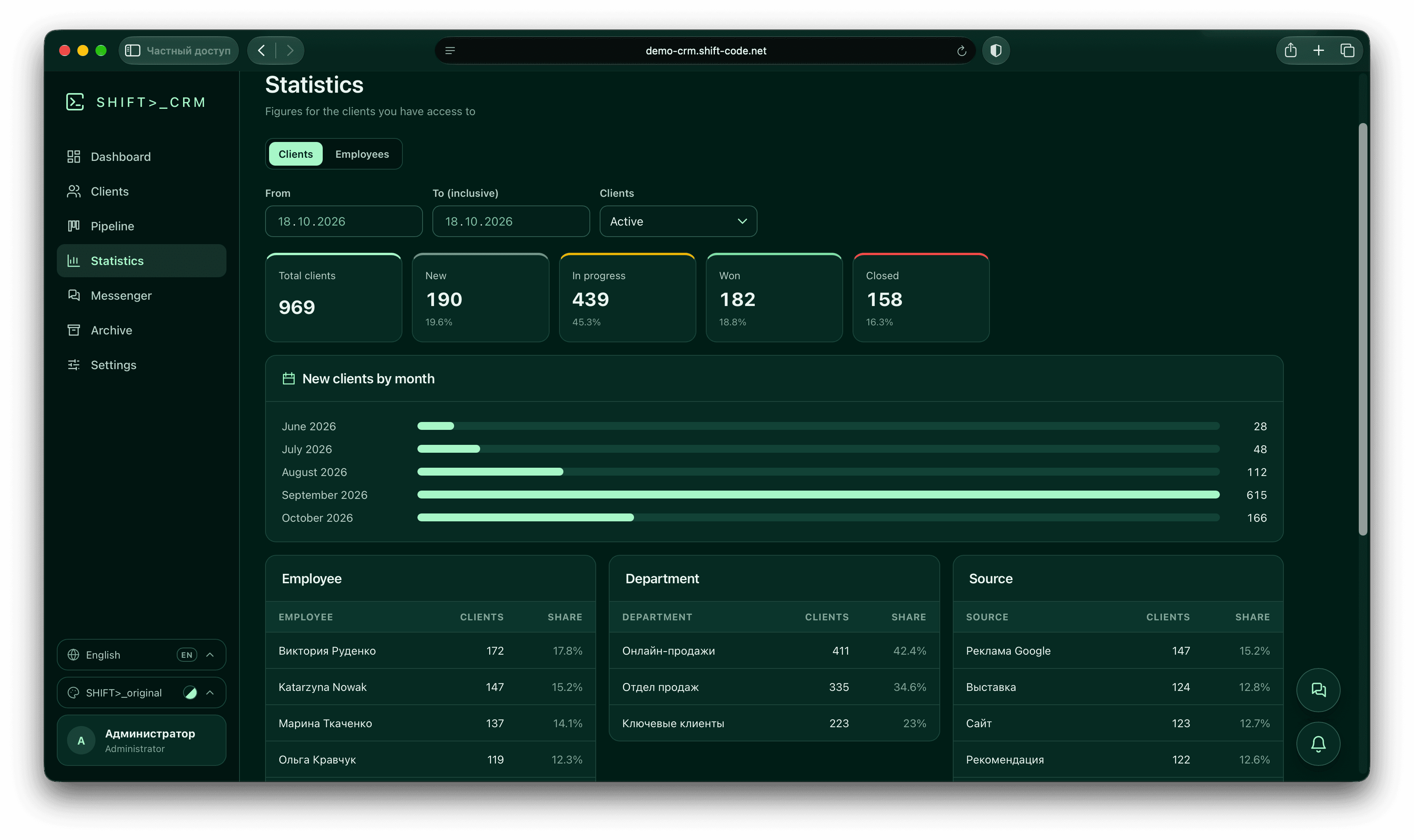Click the privacy shield icon
This screenshot has width=1414, height=840.
point(995,51)
